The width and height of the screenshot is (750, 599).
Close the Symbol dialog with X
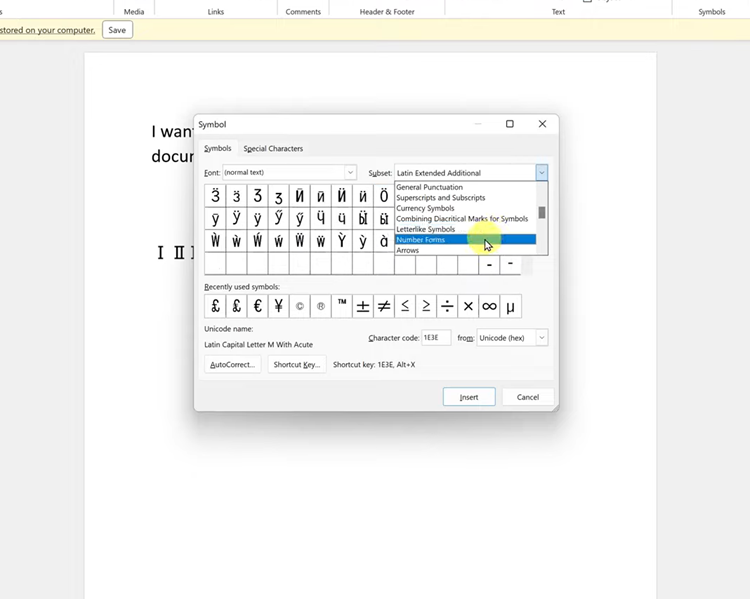pyautogui.click(x=542, y=124)
